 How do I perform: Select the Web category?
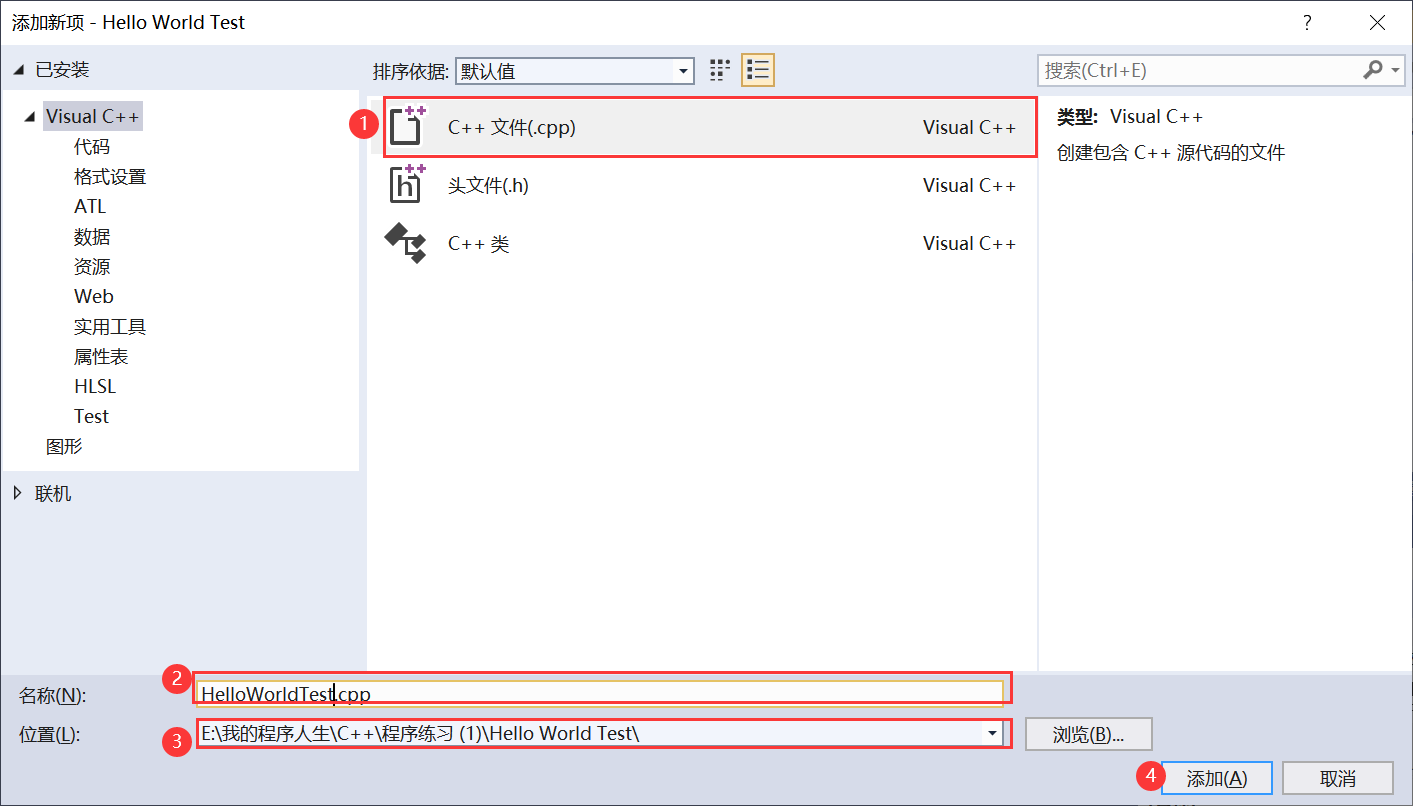pos(94,297)
